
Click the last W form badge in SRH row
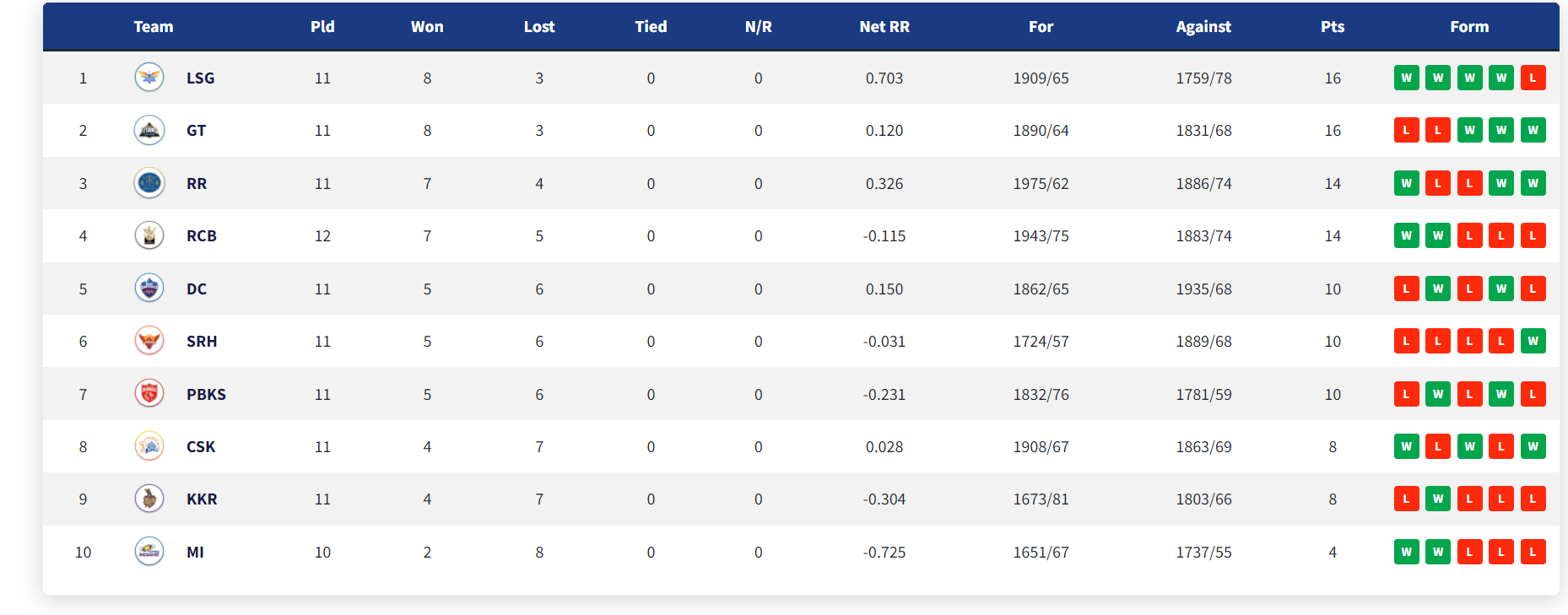tap(1533, 341)
